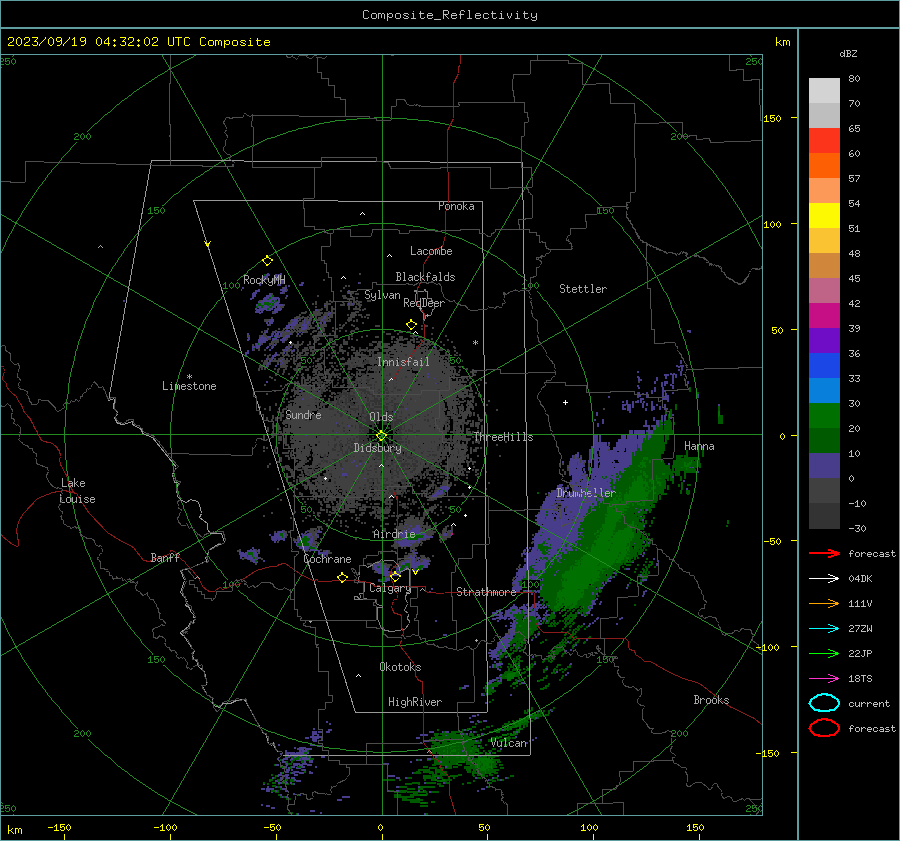900x841 pixels.
Task: Click the 'Airdrie' city label
Action: [x=394, y=534]
